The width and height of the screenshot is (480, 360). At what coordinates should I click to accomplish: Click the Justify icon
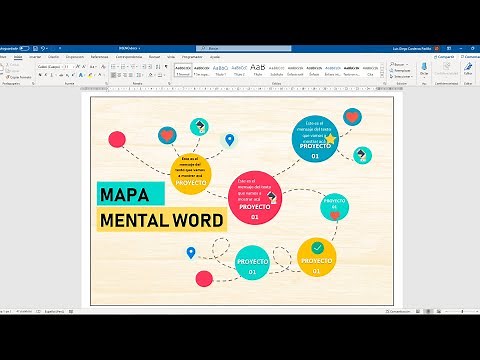131,75
